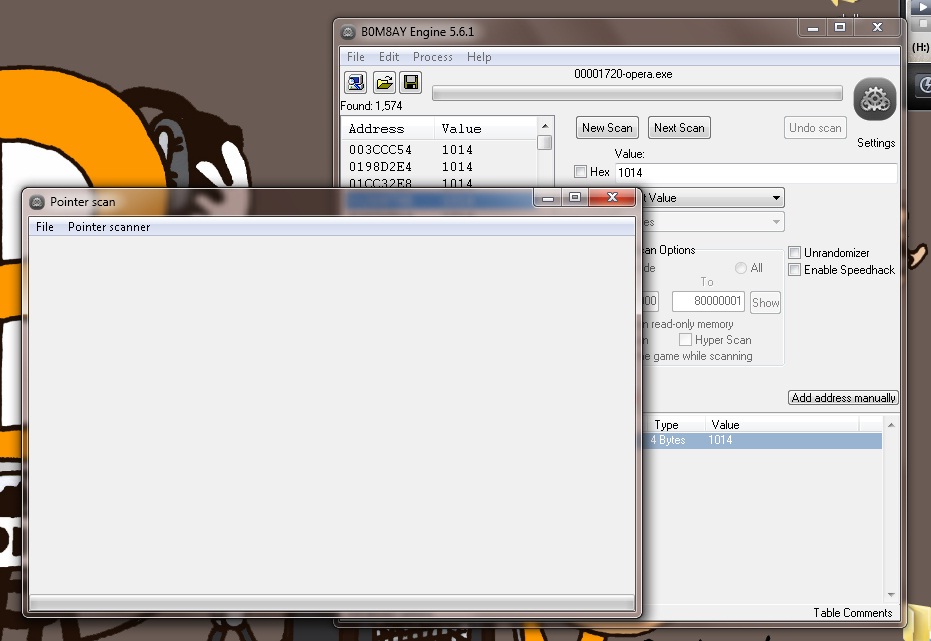The width and height of the screenshot is (931, 641).
Task: Click the Value input field
Action: pos(755,173)
